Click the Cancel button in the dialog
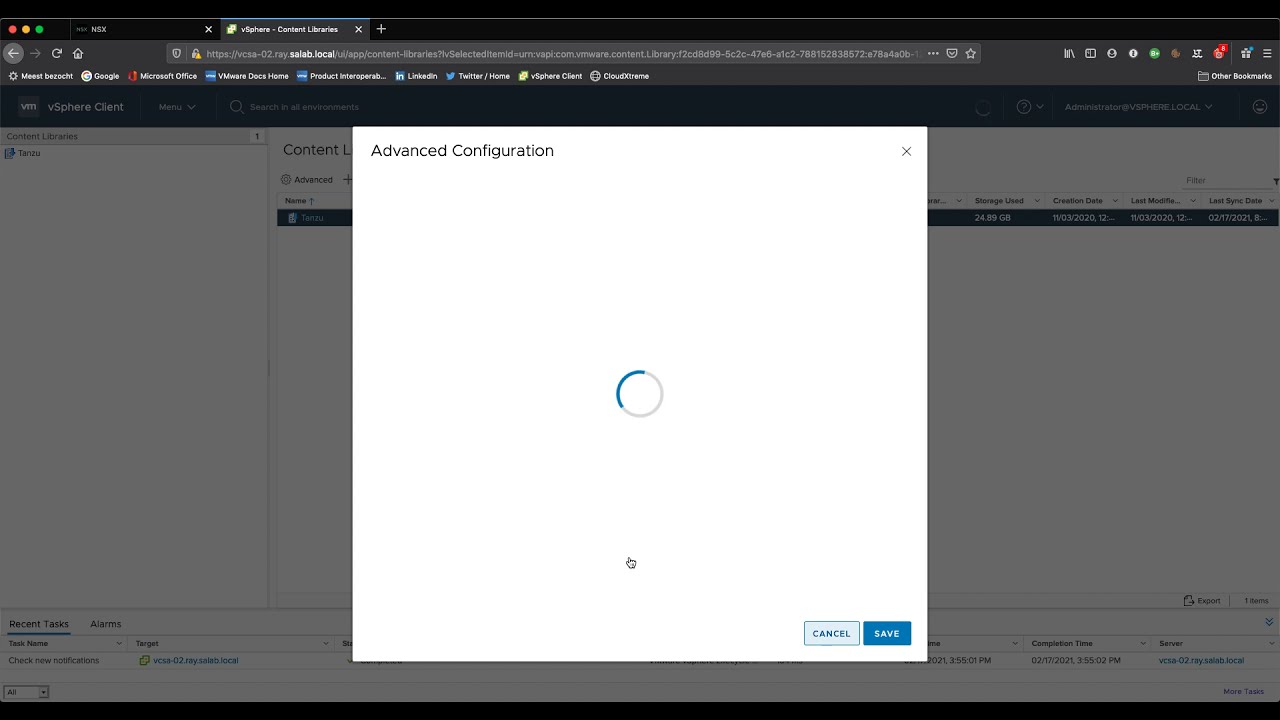Screen dimensions: 1280x720 coord(831,633)
